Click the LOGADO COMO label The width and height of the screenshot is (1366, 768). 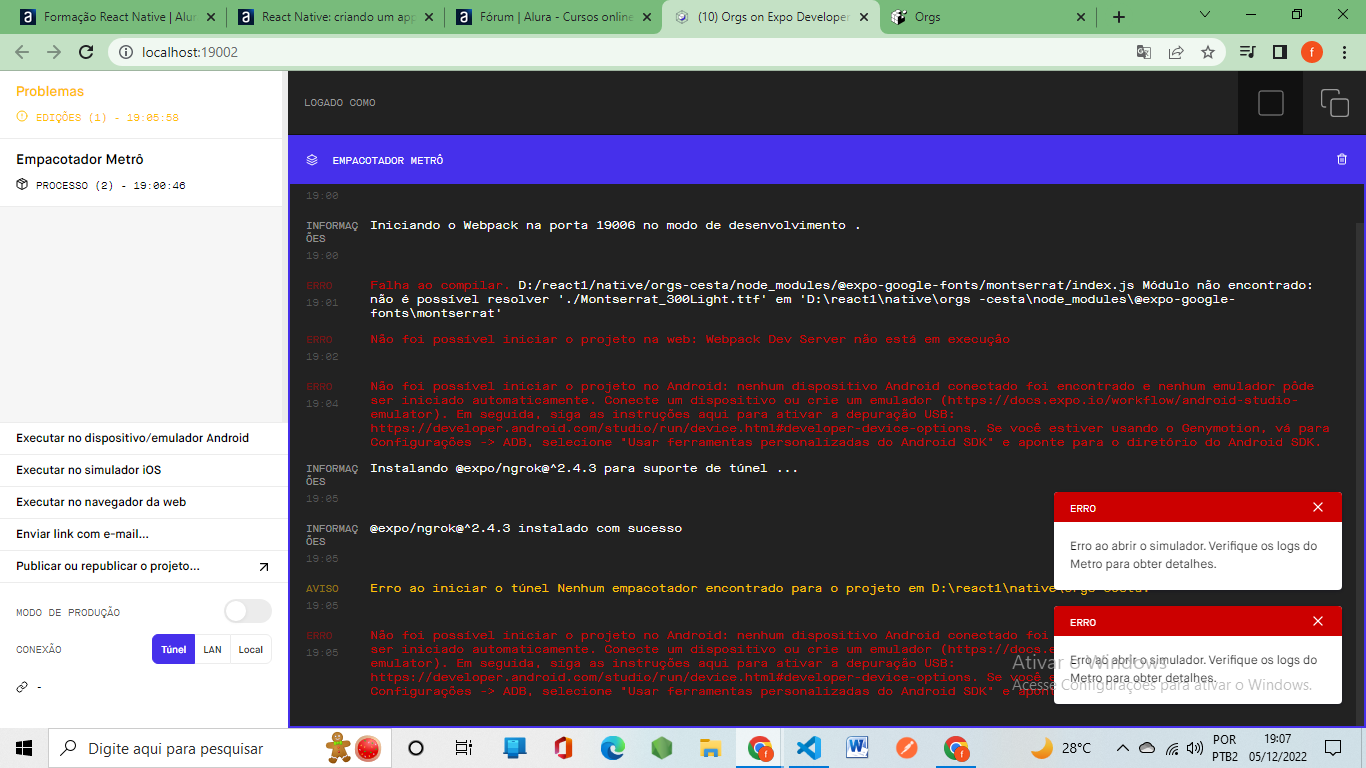point(340,103)
